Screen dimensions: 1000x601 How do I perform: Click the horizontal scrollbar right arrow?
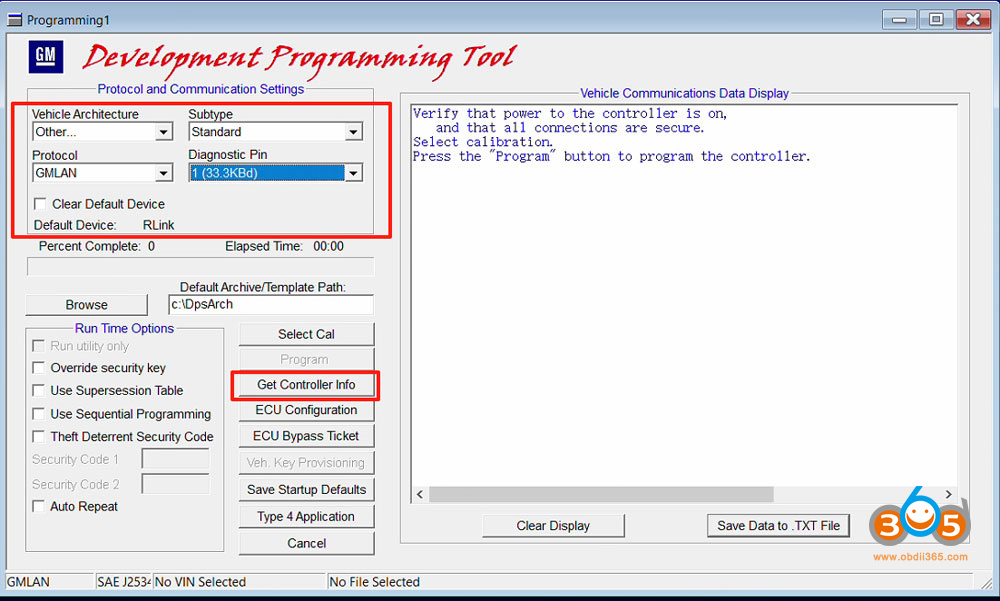coord(948,495)
